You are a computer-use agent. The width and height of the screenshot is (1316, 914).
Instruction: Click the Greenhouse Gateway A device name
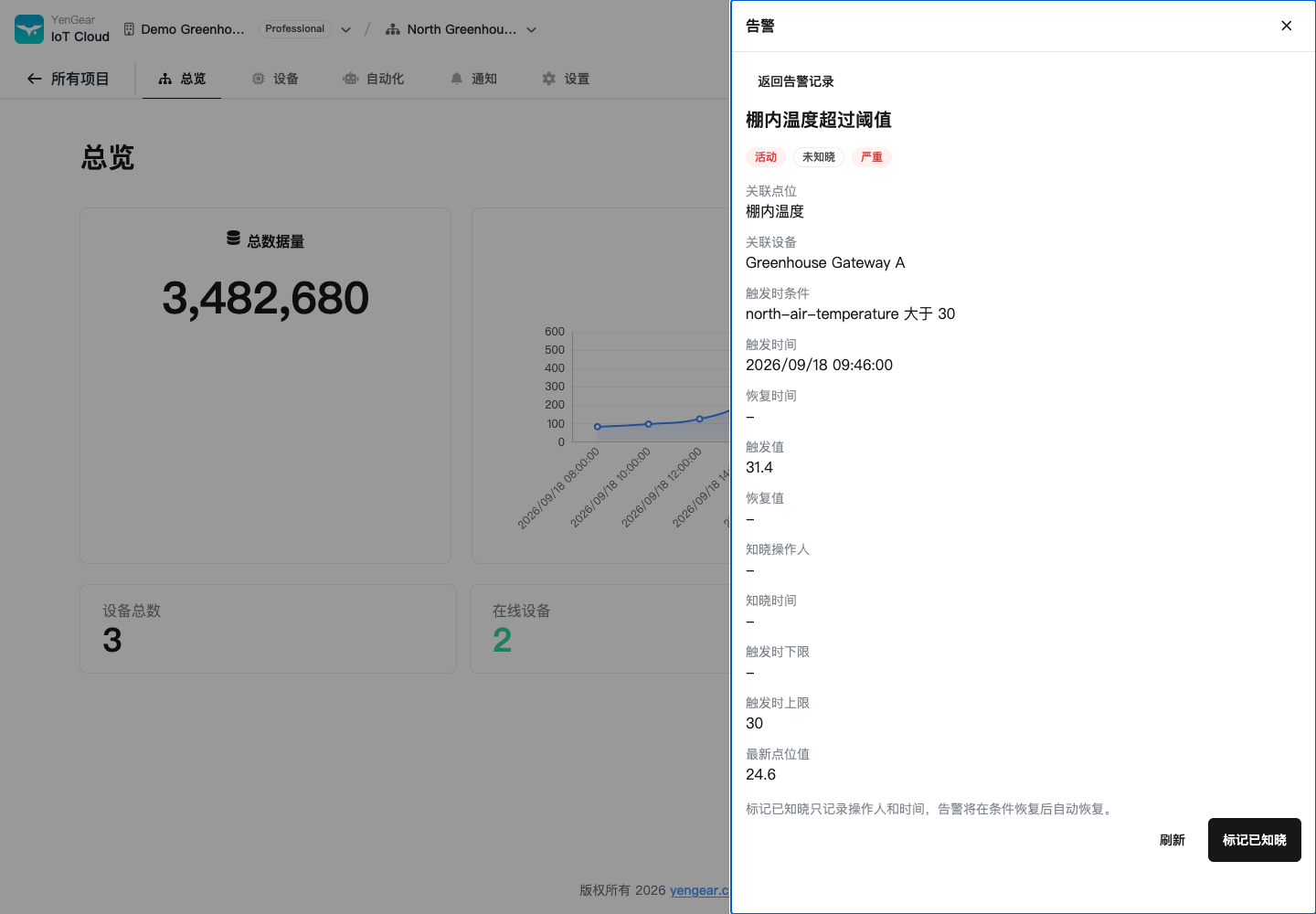coord(825,262)
